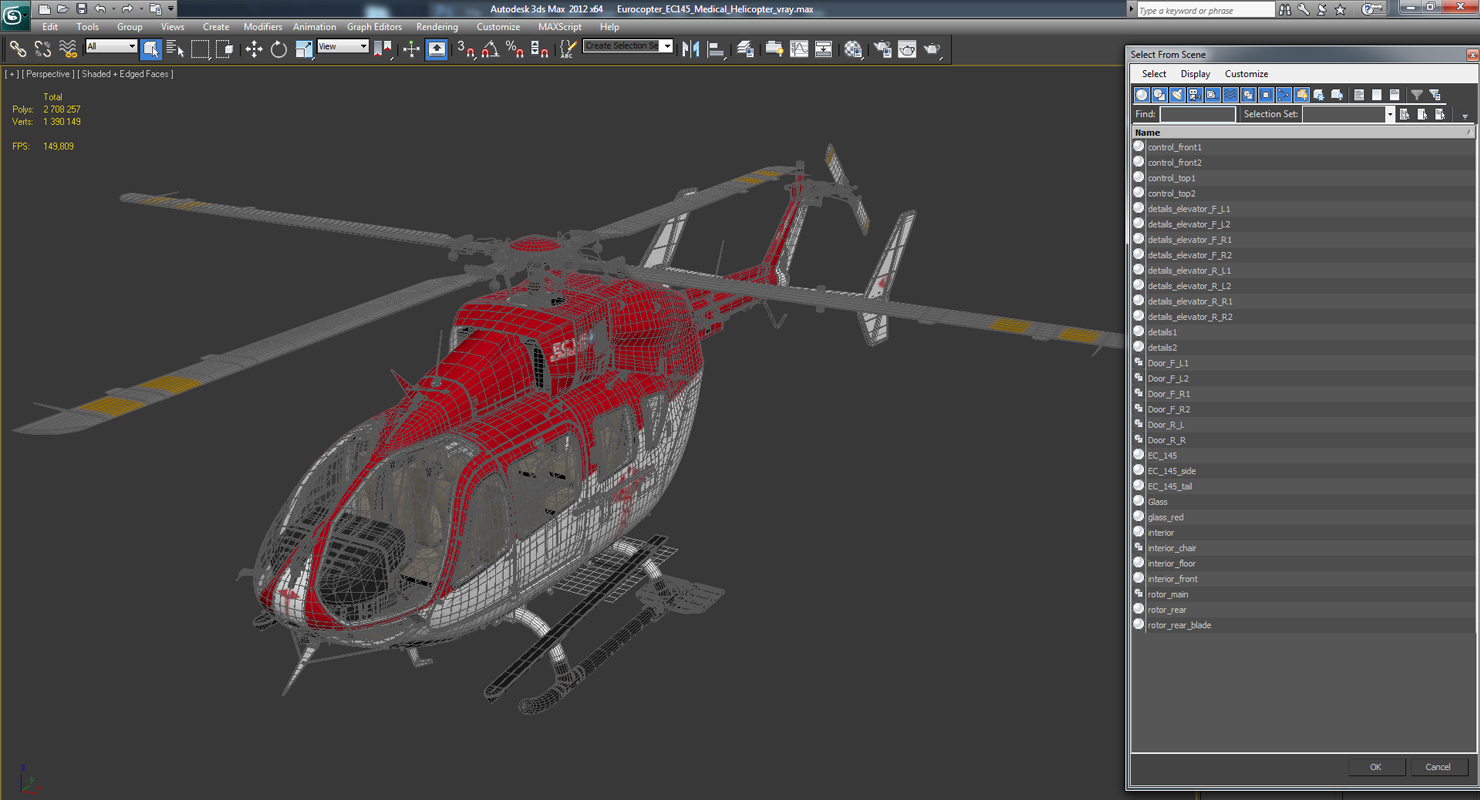
Task: Click the Align tool
Action: (x=716, y=49)
